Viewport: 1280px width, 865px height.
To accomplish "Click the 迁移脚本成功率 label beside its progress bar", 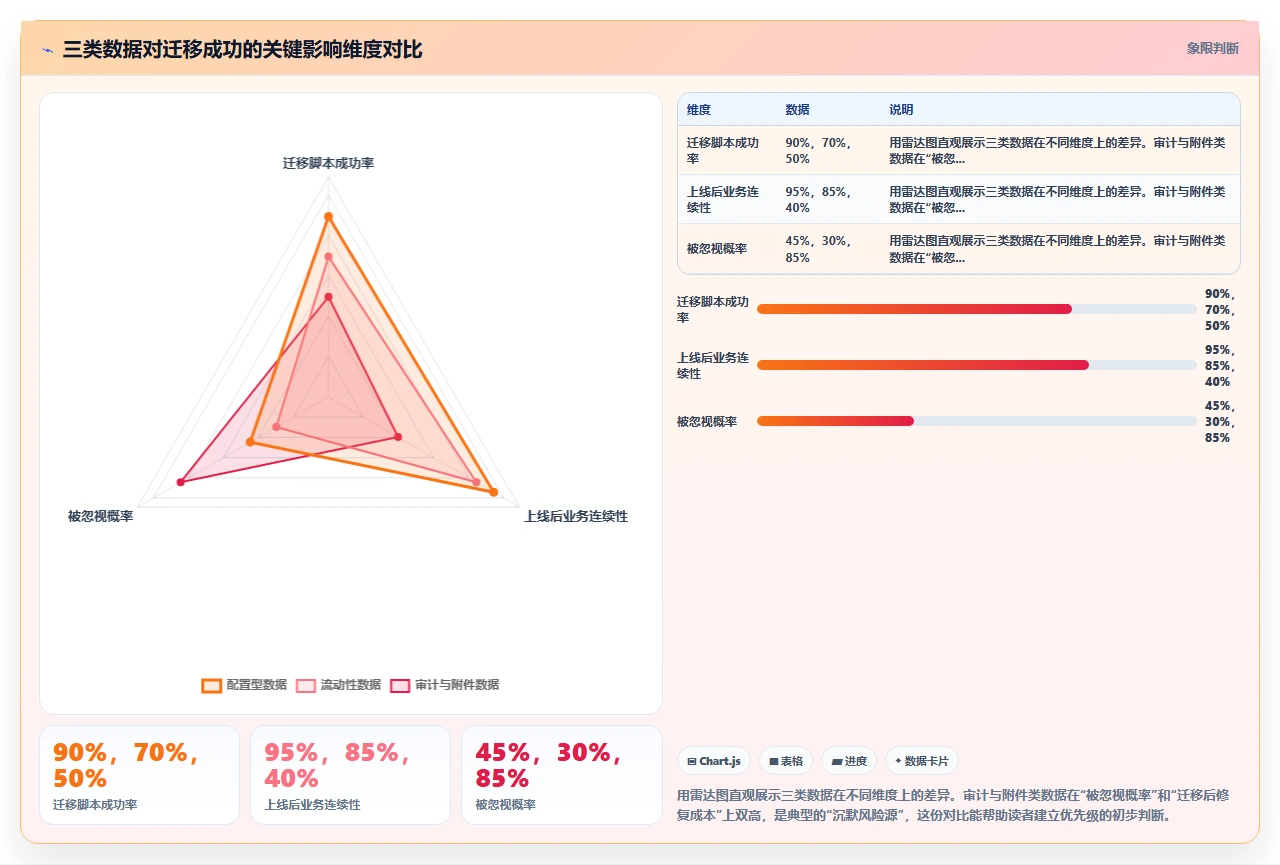I will pos(712,309).
